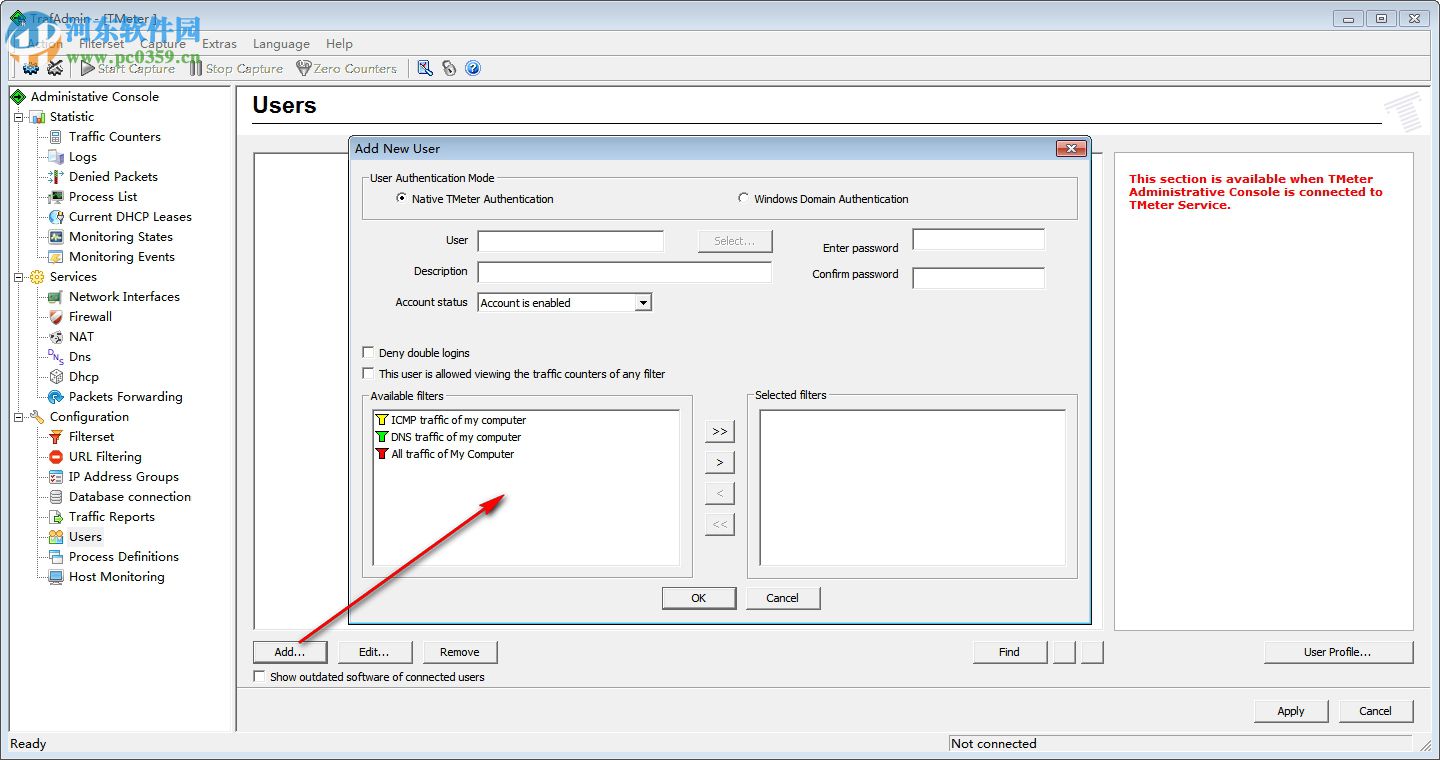
Task: Open help via the blue question icon
Action: [x=473, y=68]
